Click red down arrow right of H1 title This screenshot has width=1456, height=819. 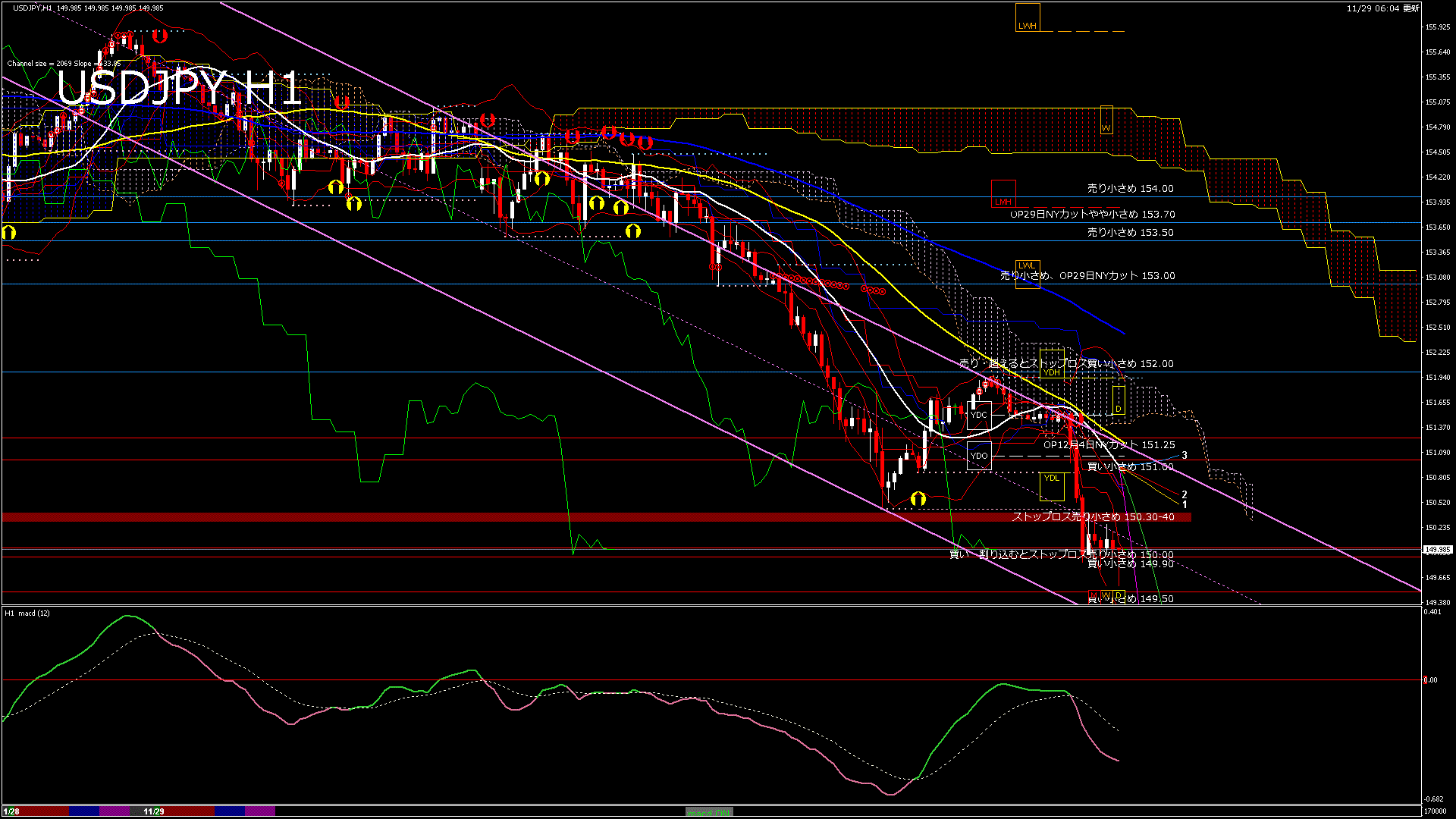[x=342, y=102]
